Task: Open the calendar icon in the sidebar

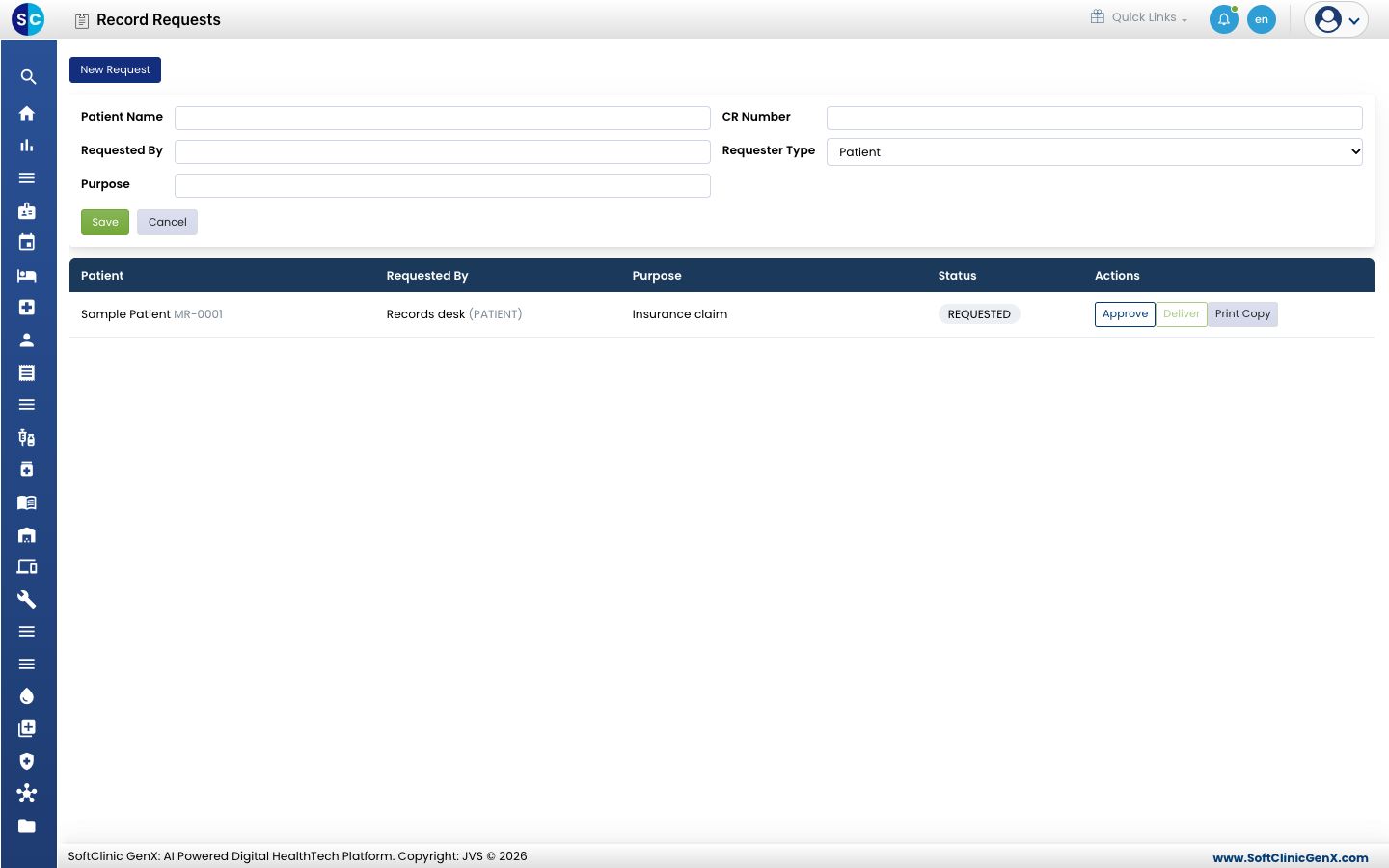Action: 27,243
